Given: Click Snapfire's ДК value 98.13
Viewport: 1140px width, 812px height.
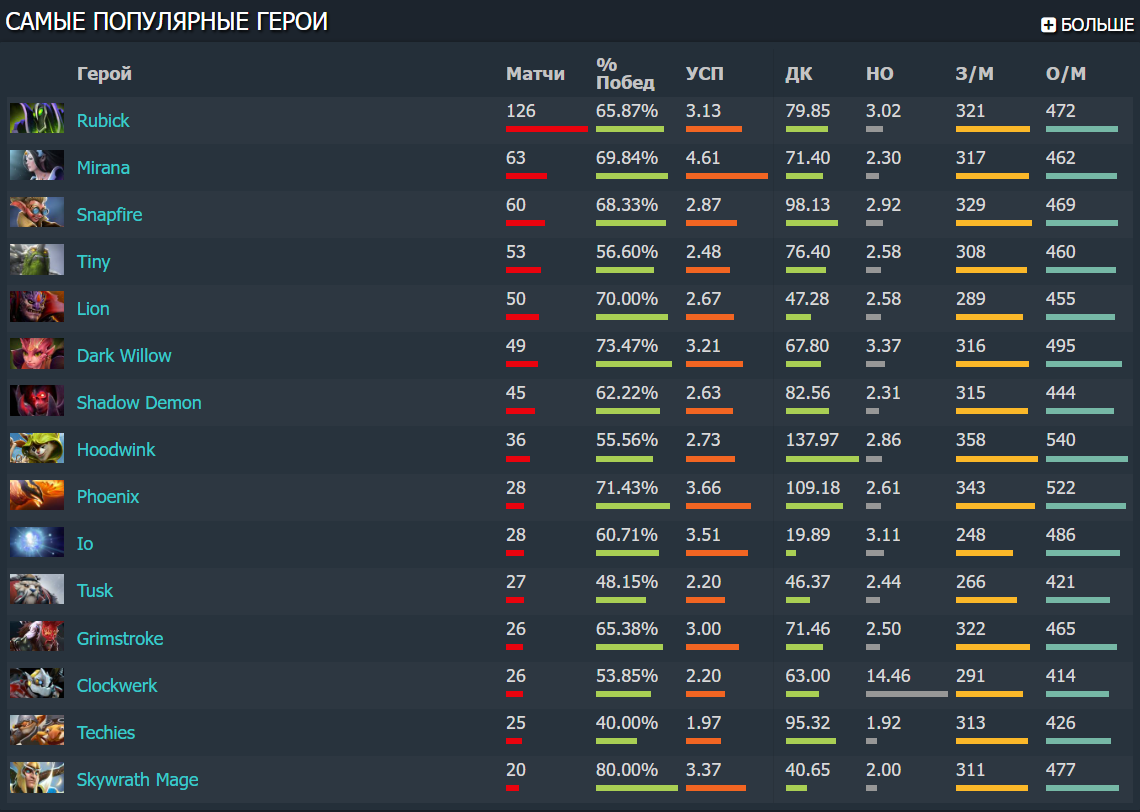Looking at the screenshot, I should pos(807,205).
